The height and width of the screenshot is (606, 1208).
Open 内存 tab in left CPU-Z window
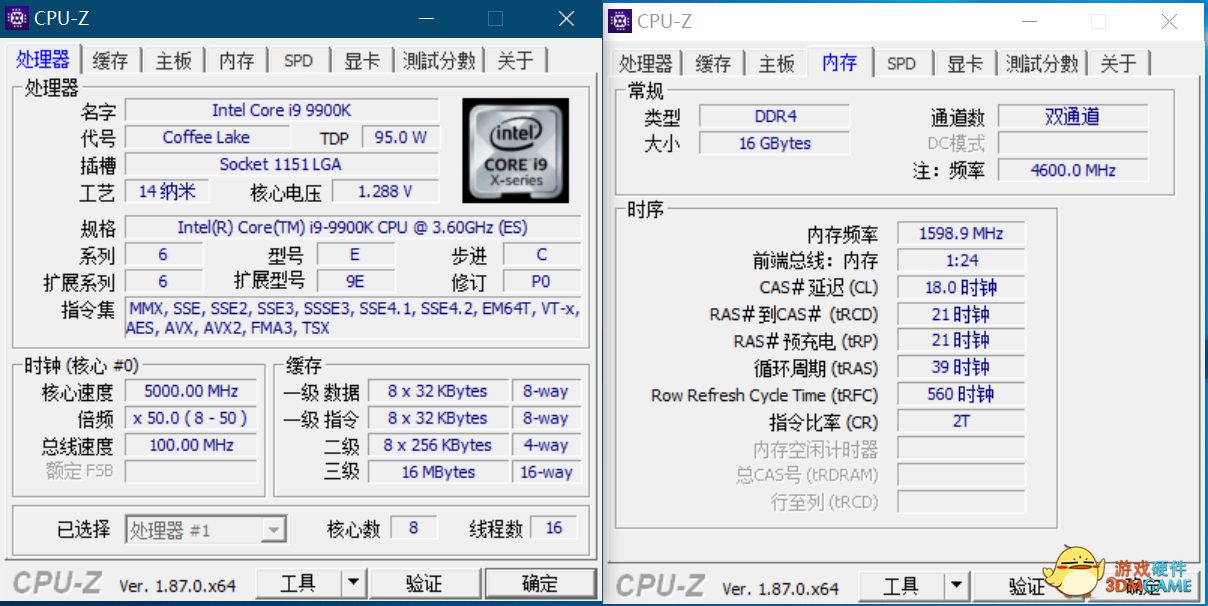pos(237,61)
